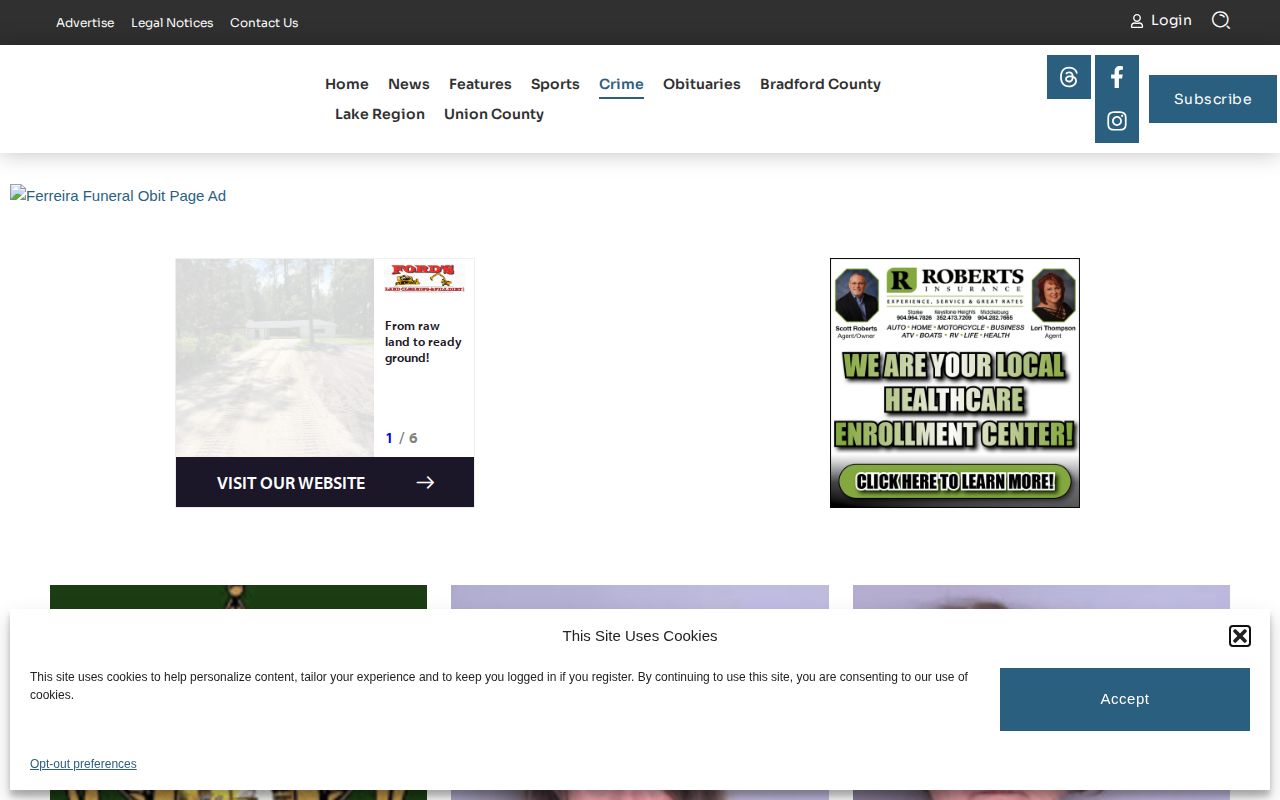Screen dimensions: 1280x800
Task: Open the Bradford County section
Action: pos(820,84)
